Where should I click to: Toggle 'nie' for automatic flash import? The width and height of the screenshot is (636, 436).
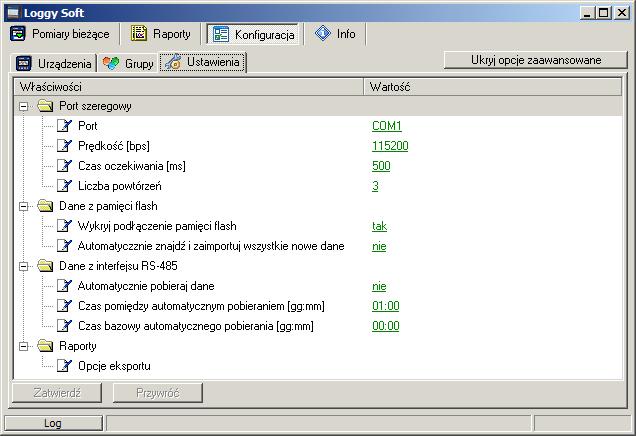(379, 246)
